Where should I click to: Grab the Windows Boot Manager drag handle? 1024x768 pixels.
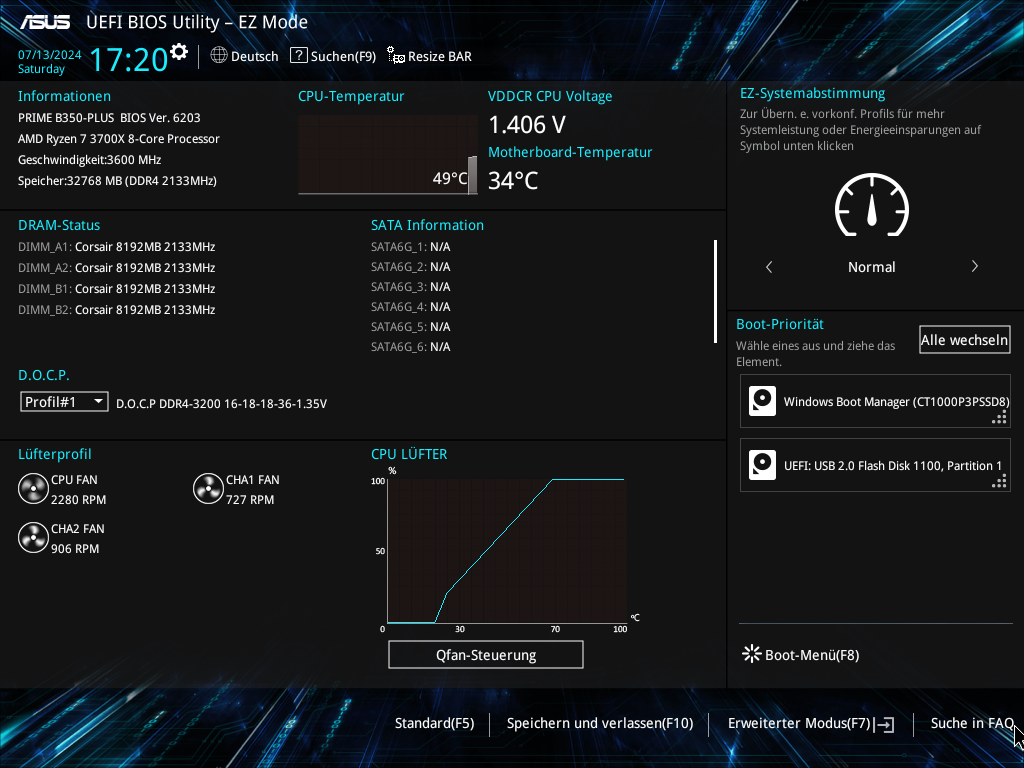pos(999,418)
